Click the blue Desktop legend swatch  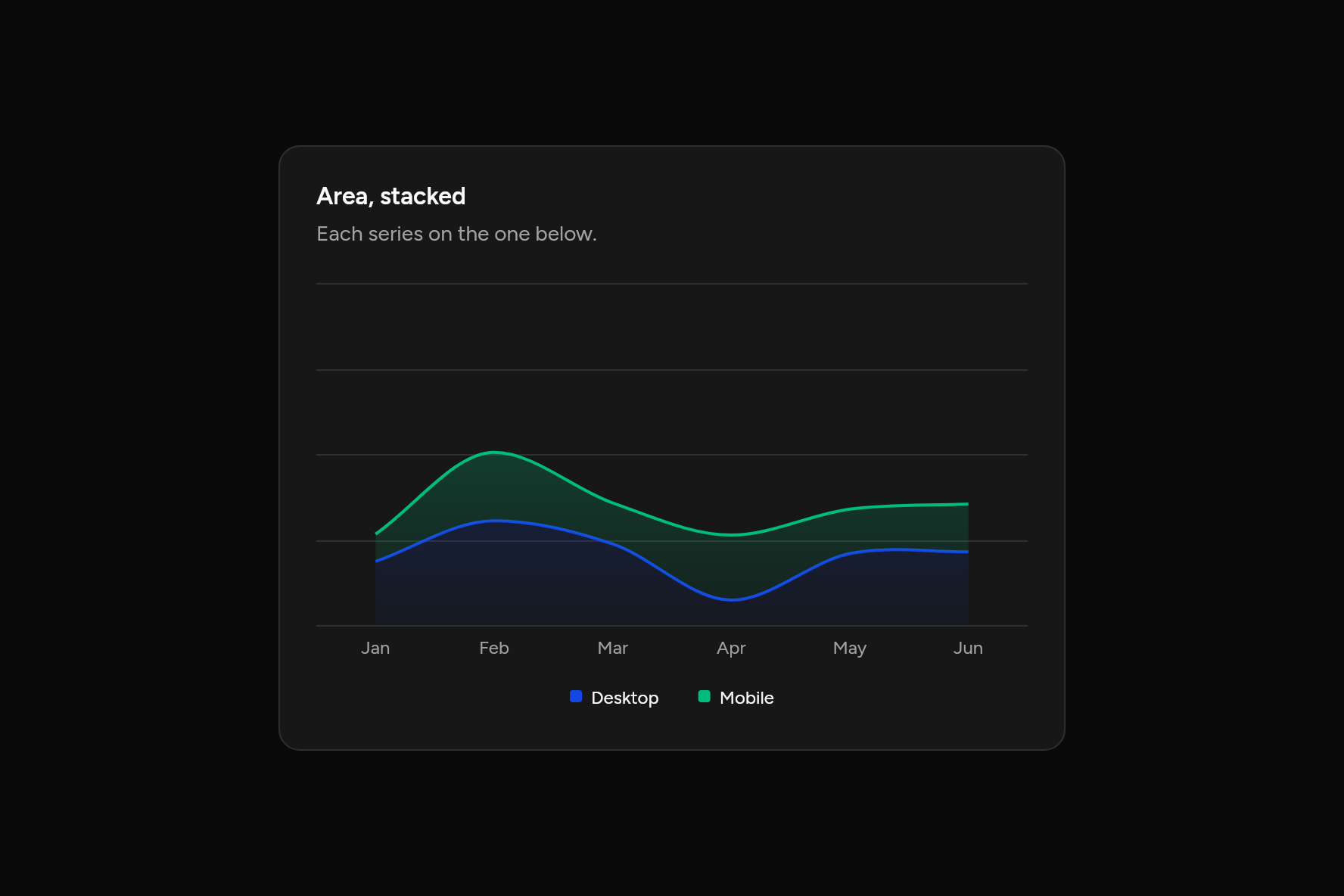(x=576, y=697)
